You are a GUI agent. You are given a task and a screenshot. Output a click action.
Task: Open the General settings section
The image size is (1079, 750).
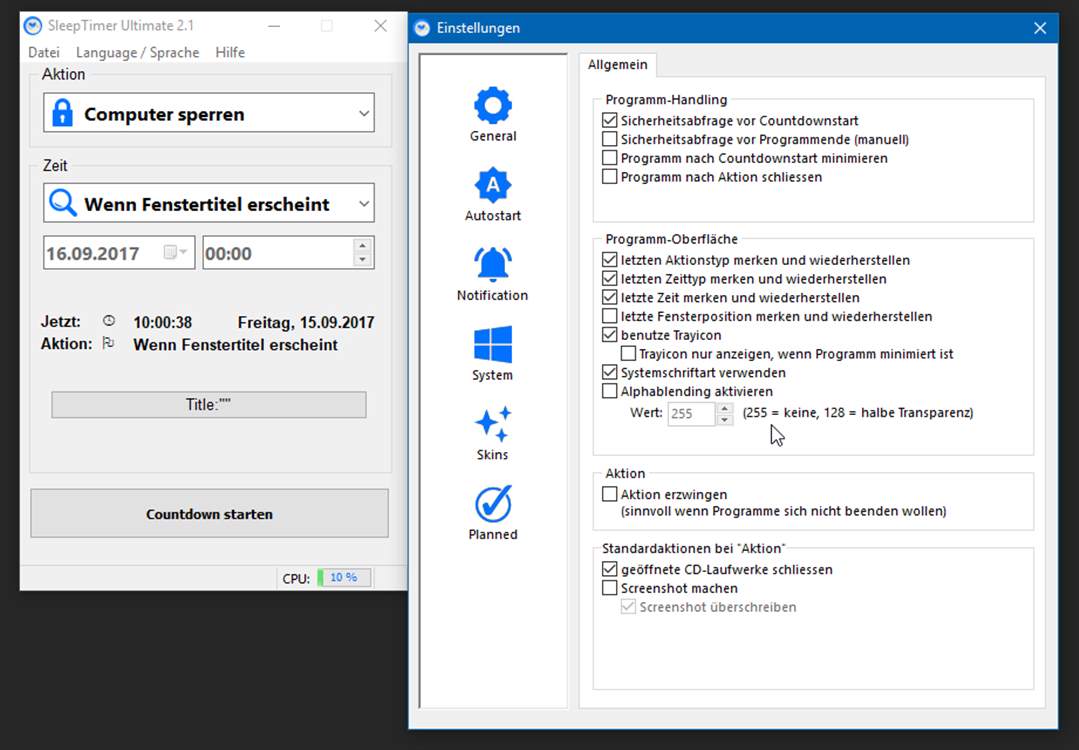493,114
